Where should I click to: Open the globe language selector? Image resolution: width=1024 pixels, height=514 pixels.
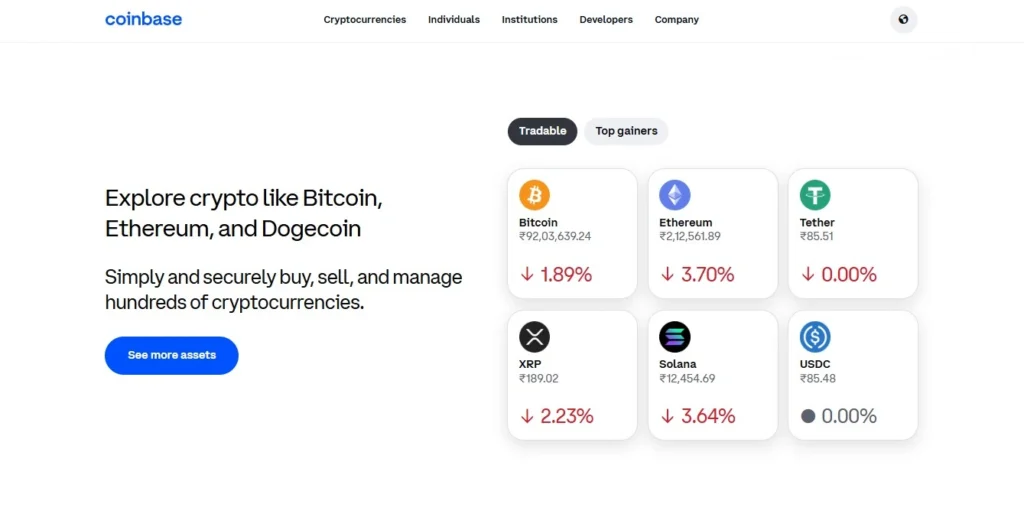pos(903,20)
